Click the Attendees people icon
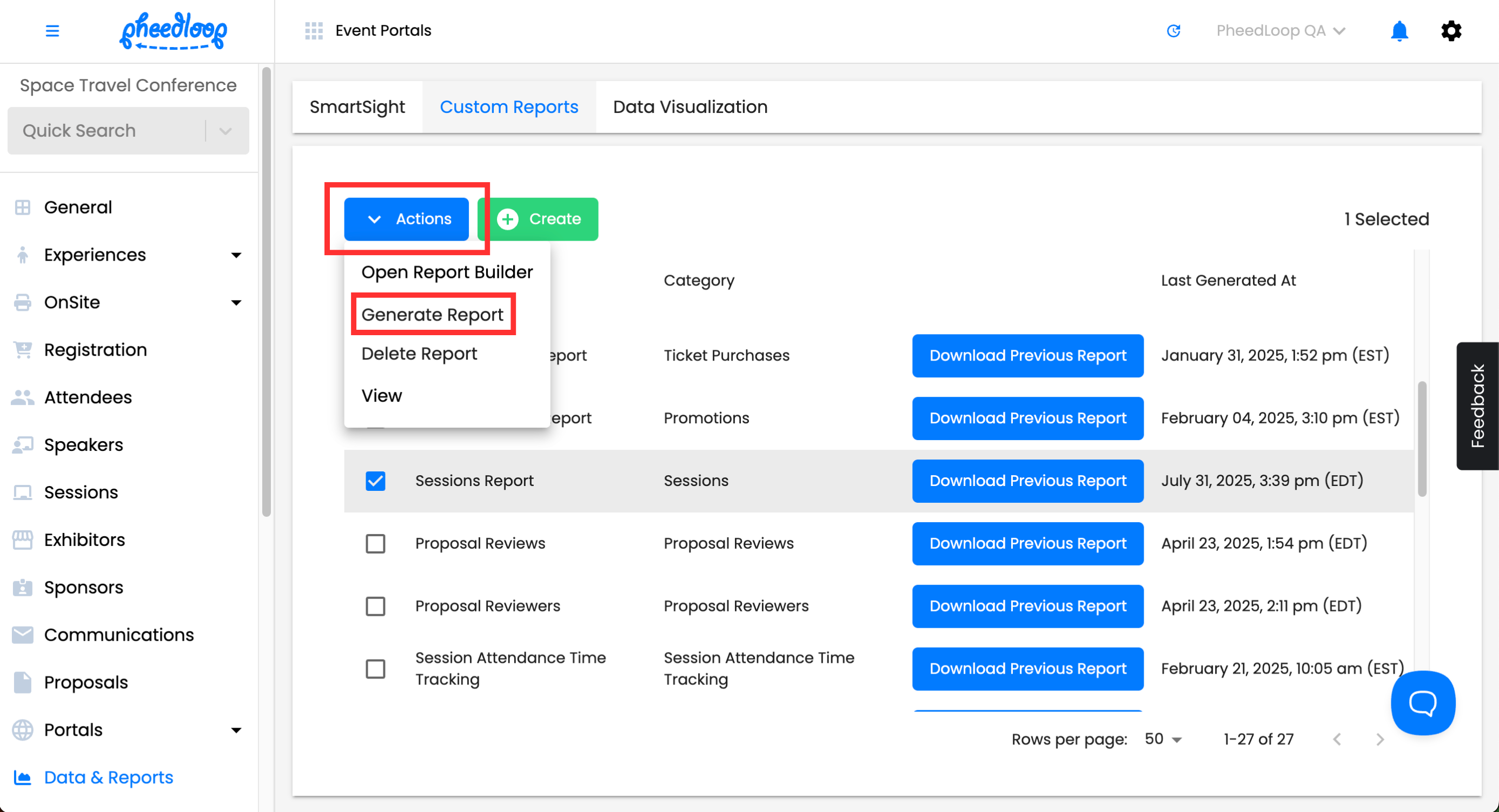This screenshot has width=1499, height=812. pyautogui.click(x=23, y=397)
